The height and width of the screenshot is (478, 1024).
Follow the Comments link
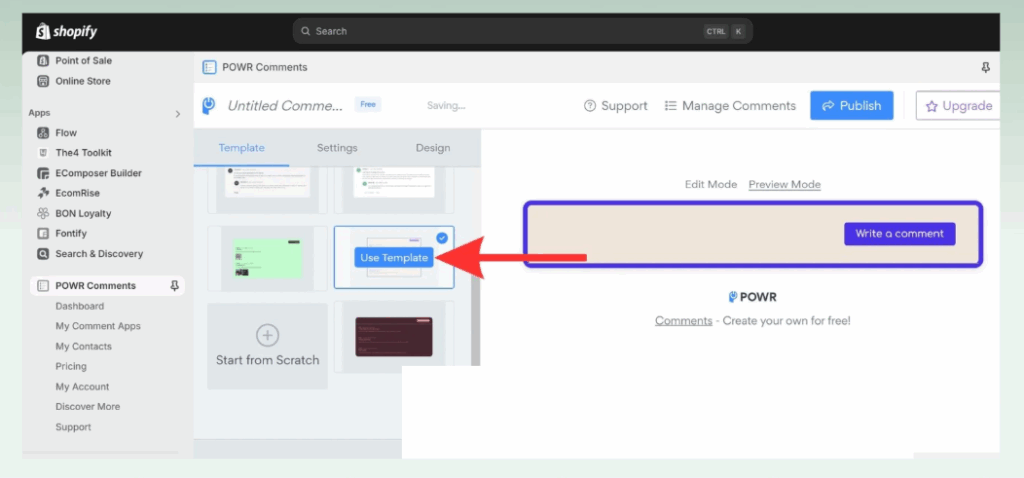[684, 321]
